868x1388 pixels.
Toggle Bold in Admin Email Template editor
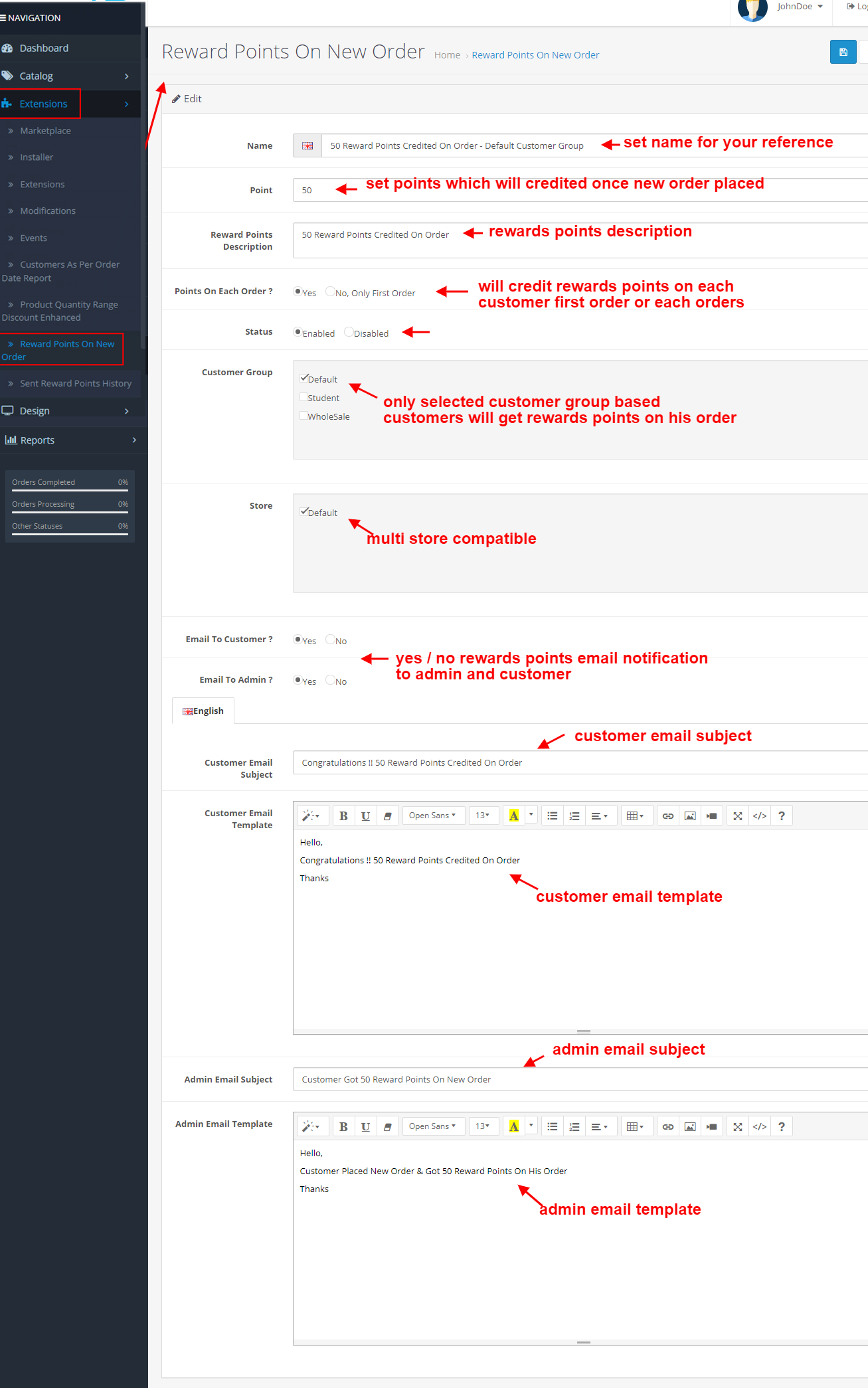click(343, 1126)
